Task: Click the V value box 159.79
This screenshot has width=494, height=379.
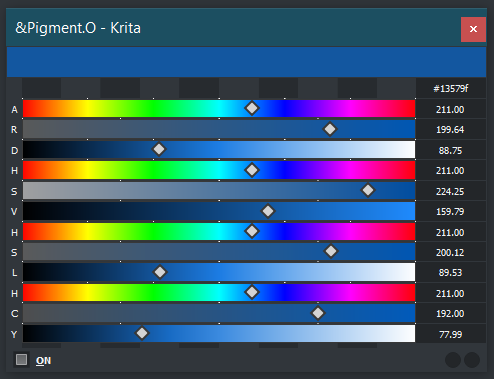Action: pyautogui.click(x=450, y=212)
